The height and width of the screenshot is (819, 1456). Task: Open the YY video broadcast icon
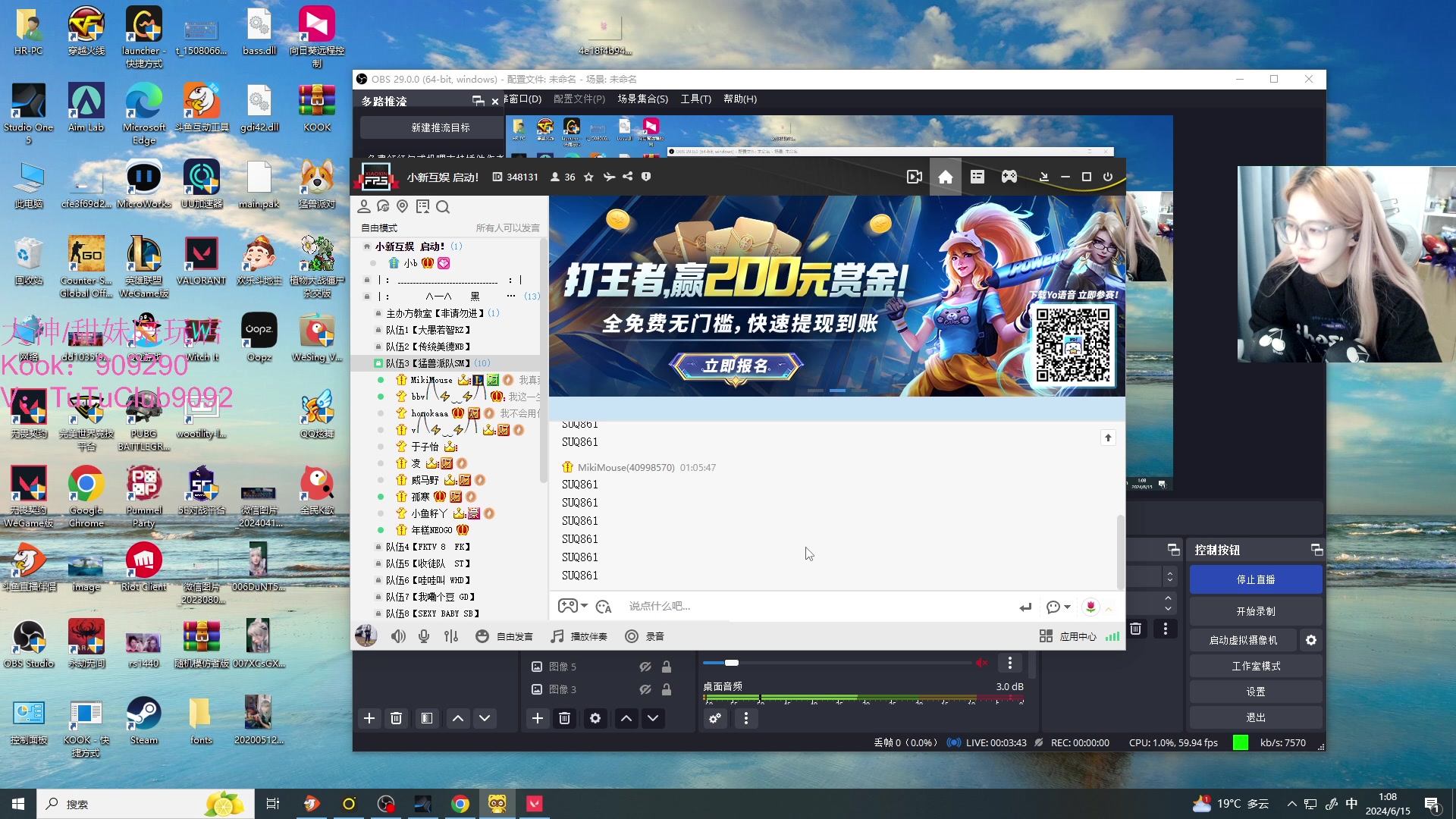(915, 177)
